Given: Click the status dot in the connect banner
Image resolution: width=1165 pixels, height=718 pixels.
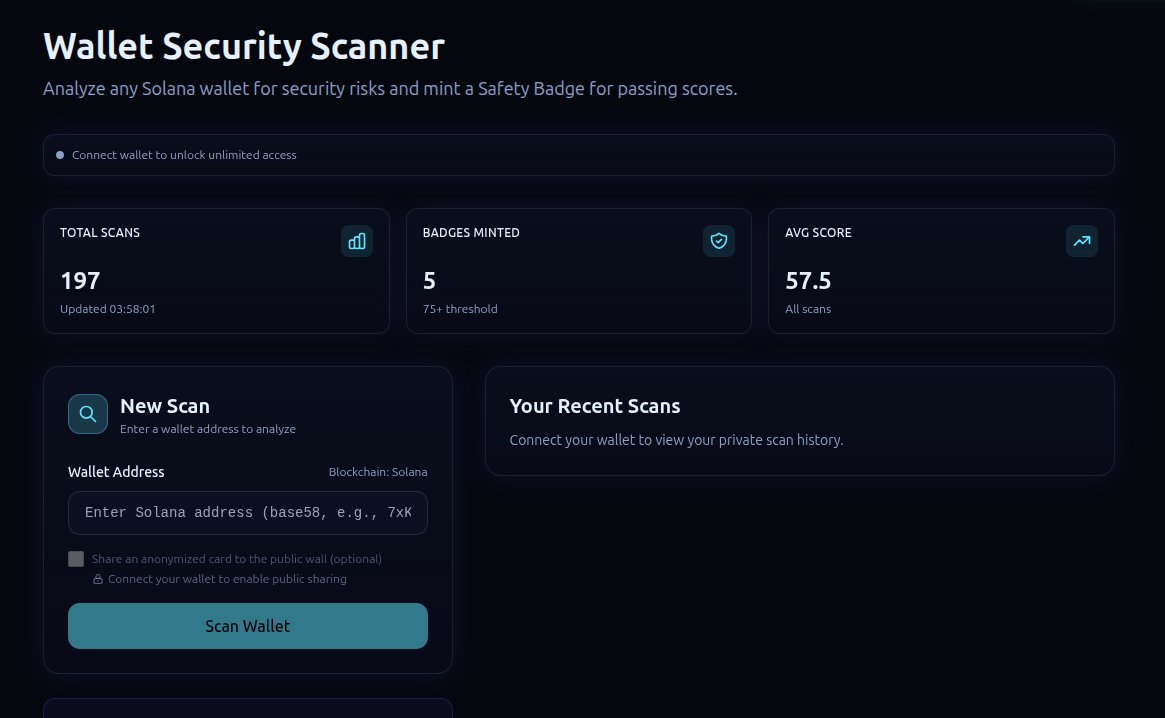Looking at the screenshot, I should [60, 155].
